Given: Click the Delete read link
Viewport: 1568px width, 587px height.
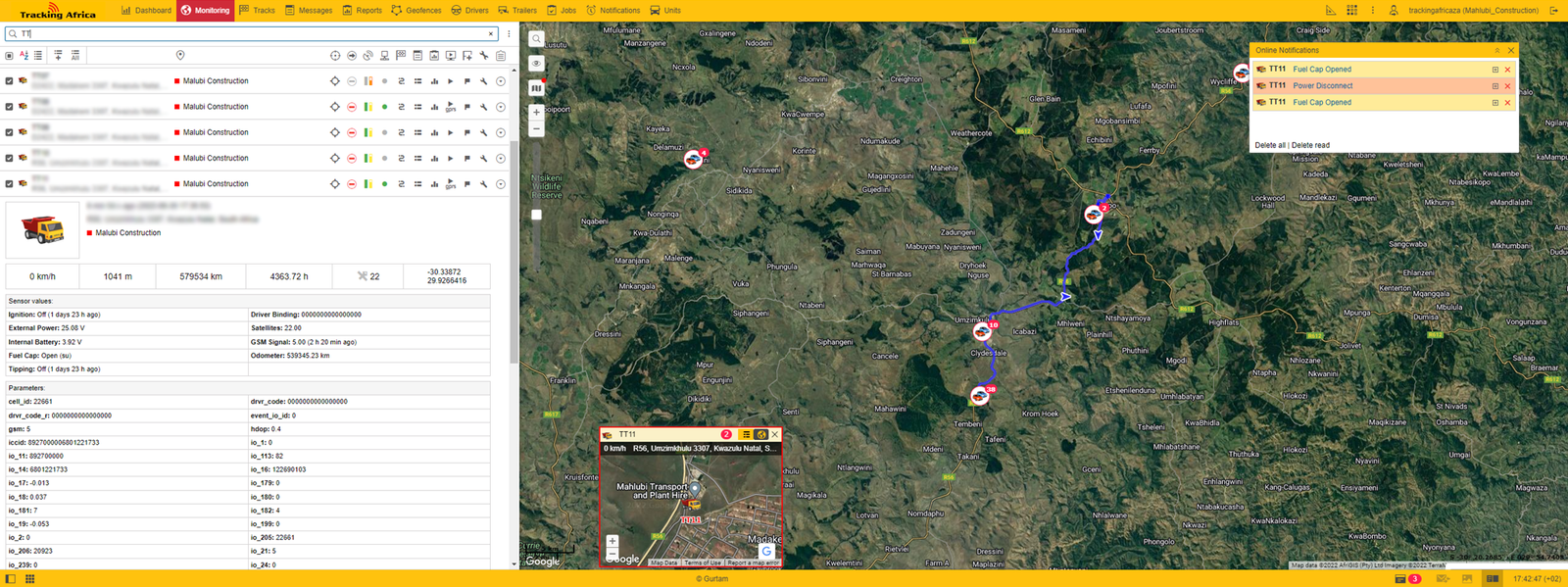Looking at the screenshot, I should (1310, 145).
